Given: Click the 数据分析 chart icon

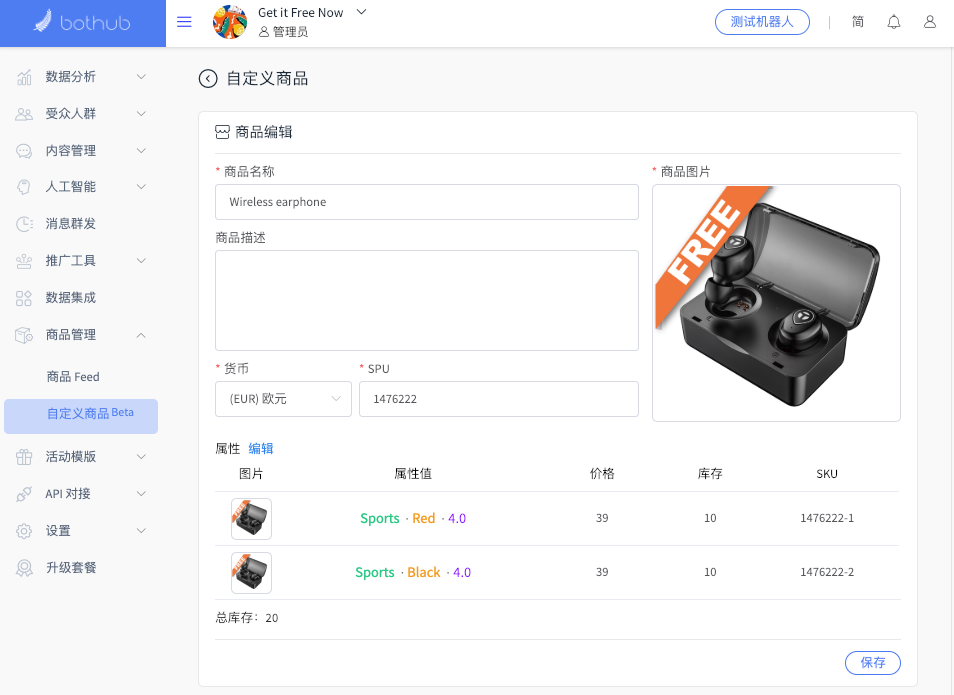Looking at the screenshot, I should pyautogui.click(x=24, y=77).
